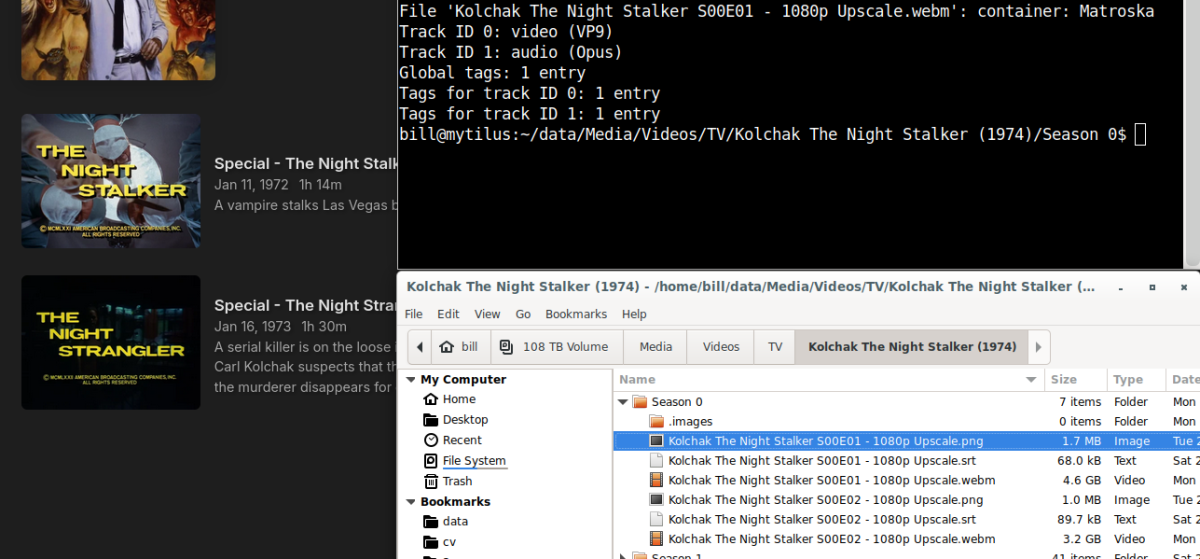Open the cv bookmark folder

[x=449, y=542]
